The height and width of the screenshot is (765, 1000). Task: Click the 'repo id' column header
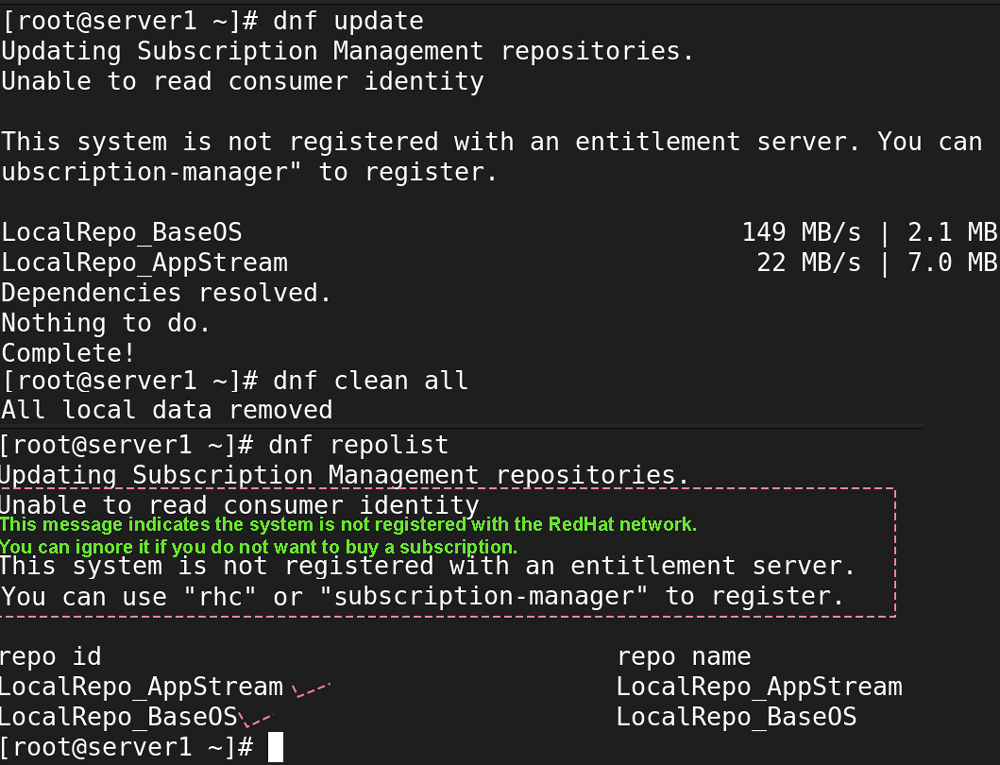tap(50, 656)
